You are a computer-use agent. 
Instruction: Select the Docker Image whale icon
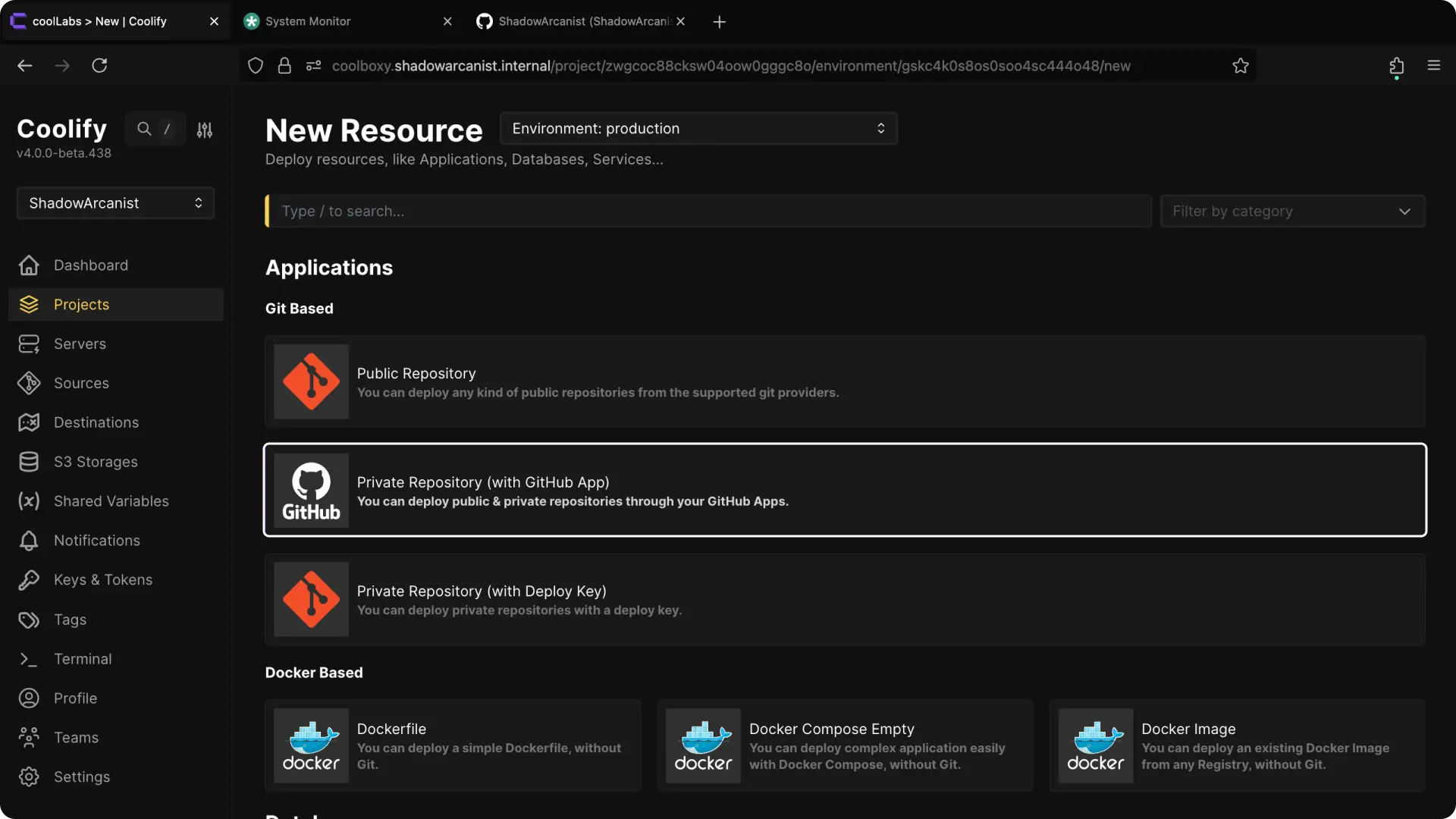1095,745
